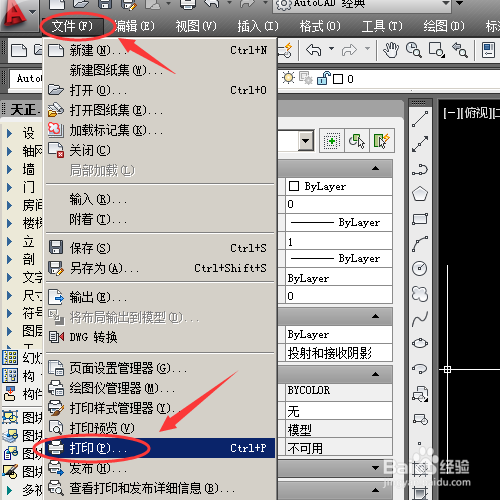Open the 视图(V) menu
500x500 pixels.
196,26
